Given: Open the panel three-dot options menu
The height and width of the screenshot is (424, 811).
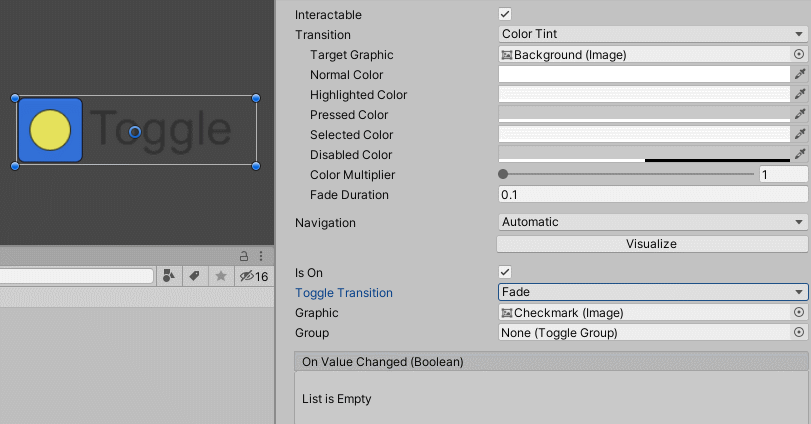Looking at the screenshot, I should pos(261,256).
